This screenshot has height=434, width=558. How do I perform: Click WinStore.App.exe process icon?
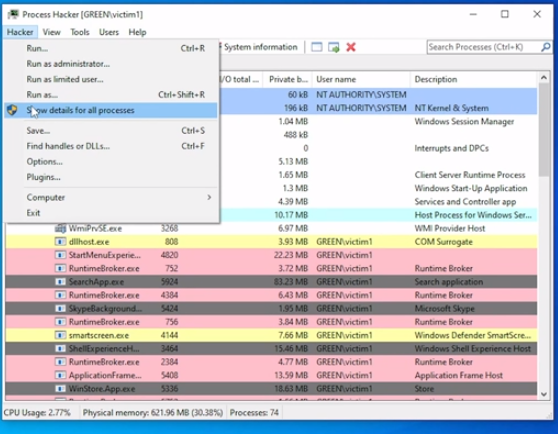coord(60,388)
